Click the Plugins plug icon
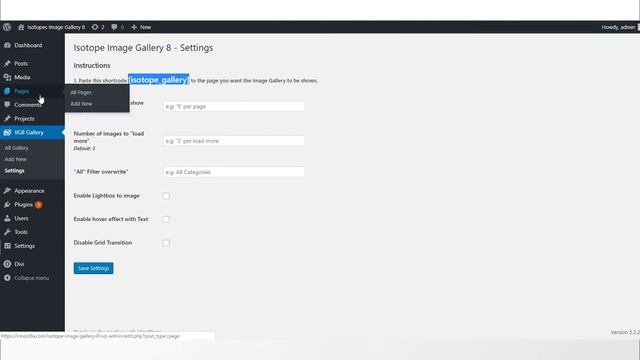Image resolution: width=640 pixels, height=360 pixels. pos(7,204)
